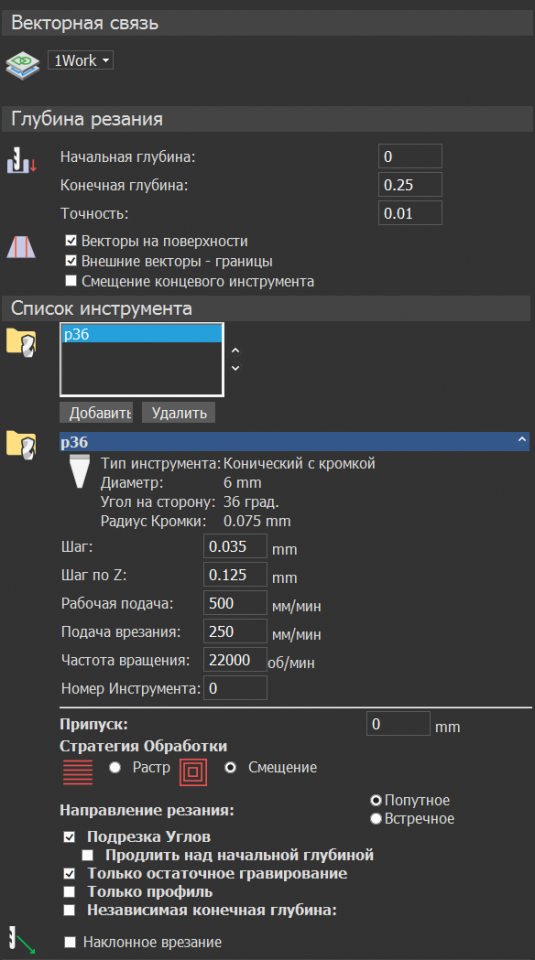The width and height of the screenshot is (535, 960).
Task: Open tool database folder icon beside tool list
Action: click(21, 342)
